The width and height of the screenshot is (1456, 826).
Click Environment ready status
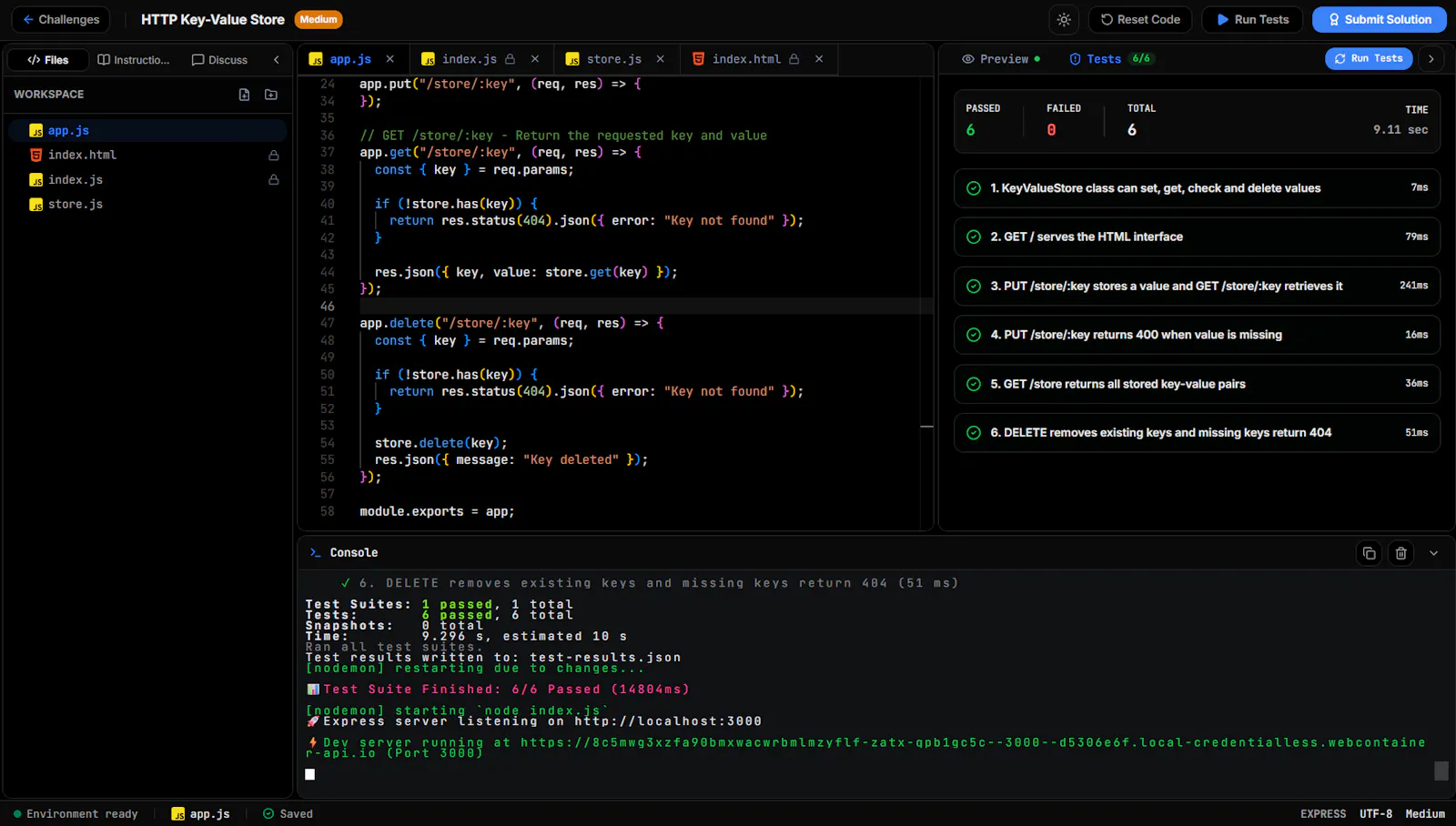tap(76, 814)
